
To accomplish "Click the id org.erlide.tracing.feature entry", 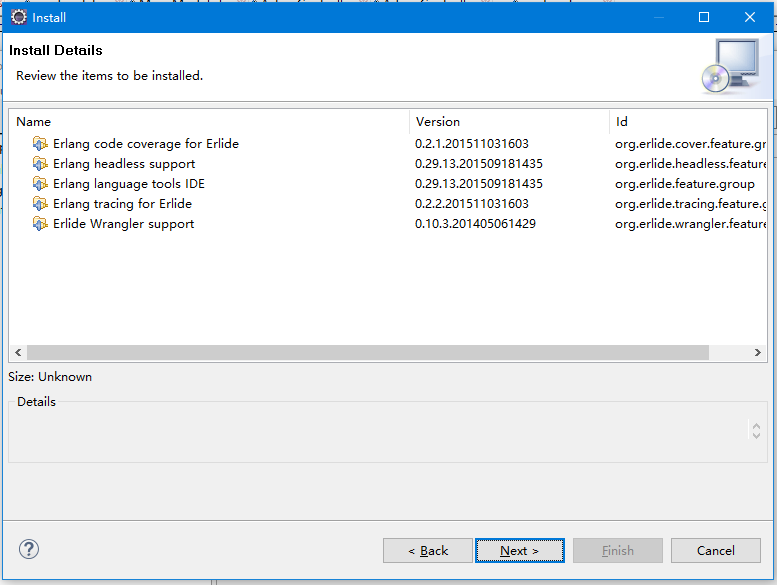I will (691, 204).
